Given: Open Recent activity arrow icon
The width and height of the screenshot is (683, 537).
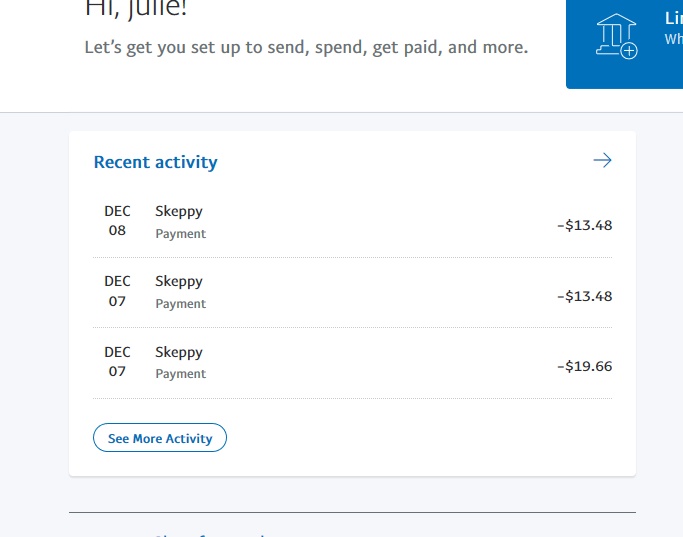Looking at the screenshot, I should [x=602, y=160].
